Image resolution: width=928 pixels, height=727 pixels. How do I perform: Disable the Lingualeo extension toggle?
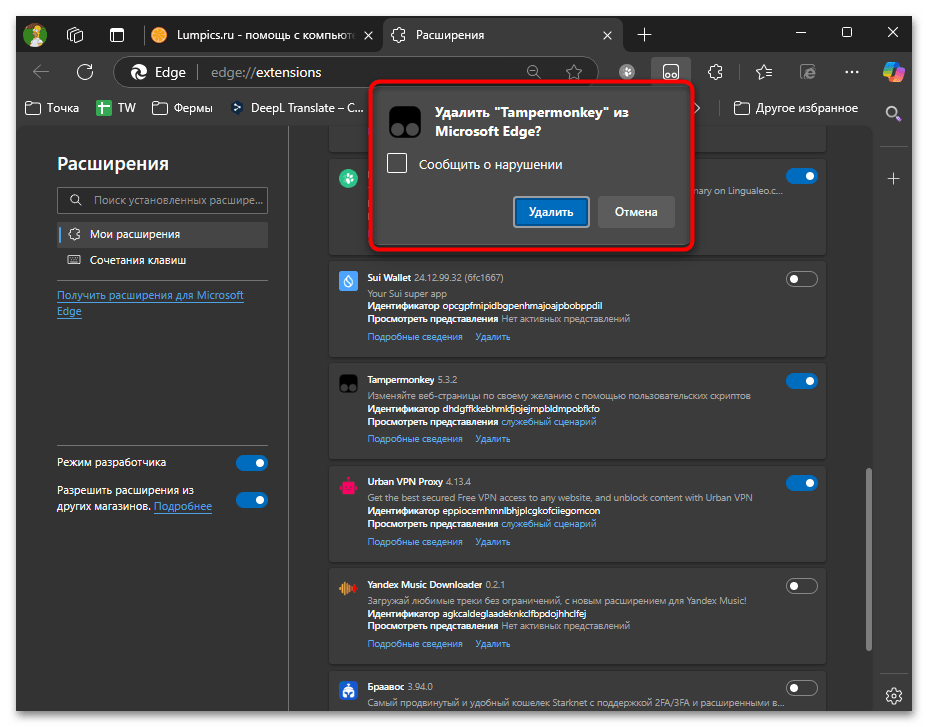click(x=801, y=176)
